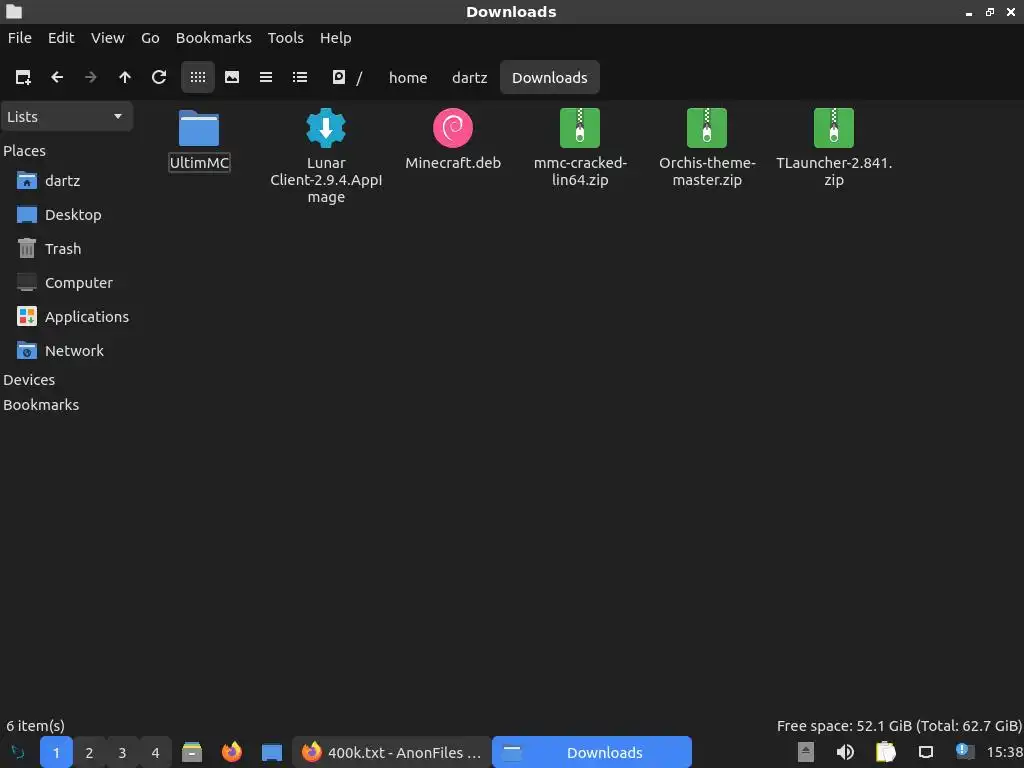This screenshot has height=768, width=1024.
Task: Click the TLauncher-2.841.zip file name
Action: pos(834,171)
